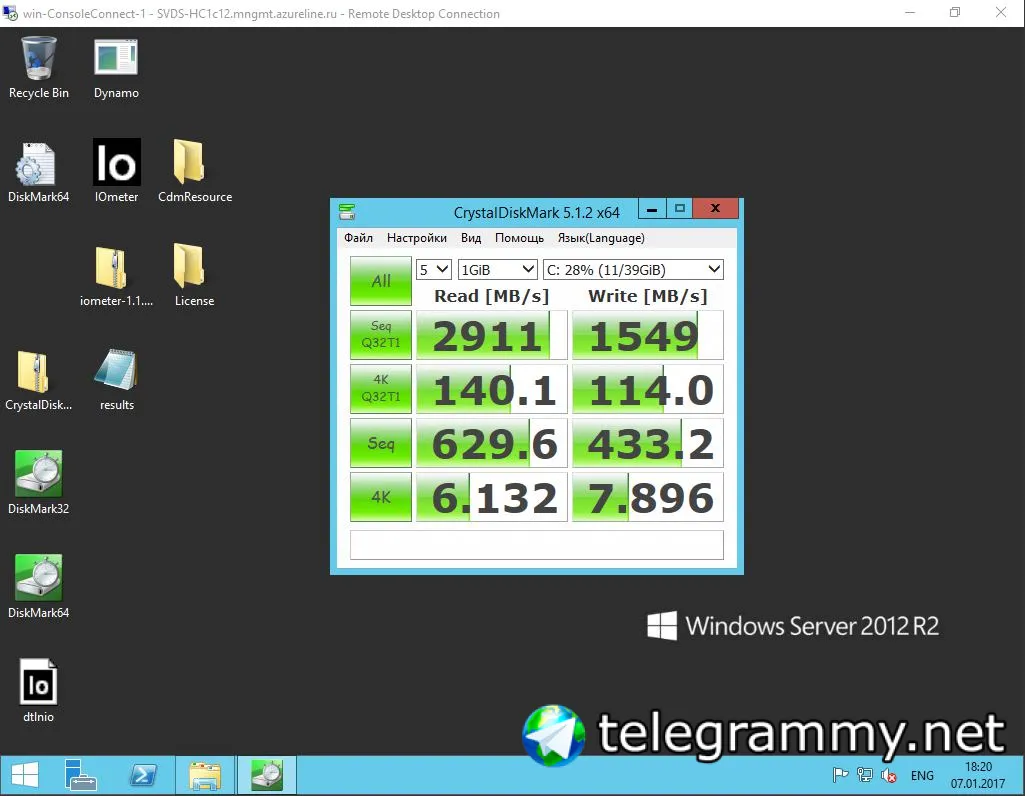This screenshot has width=1025, height=796.
Task: Start the plain 4K test
Action: [x=380, y=497]
